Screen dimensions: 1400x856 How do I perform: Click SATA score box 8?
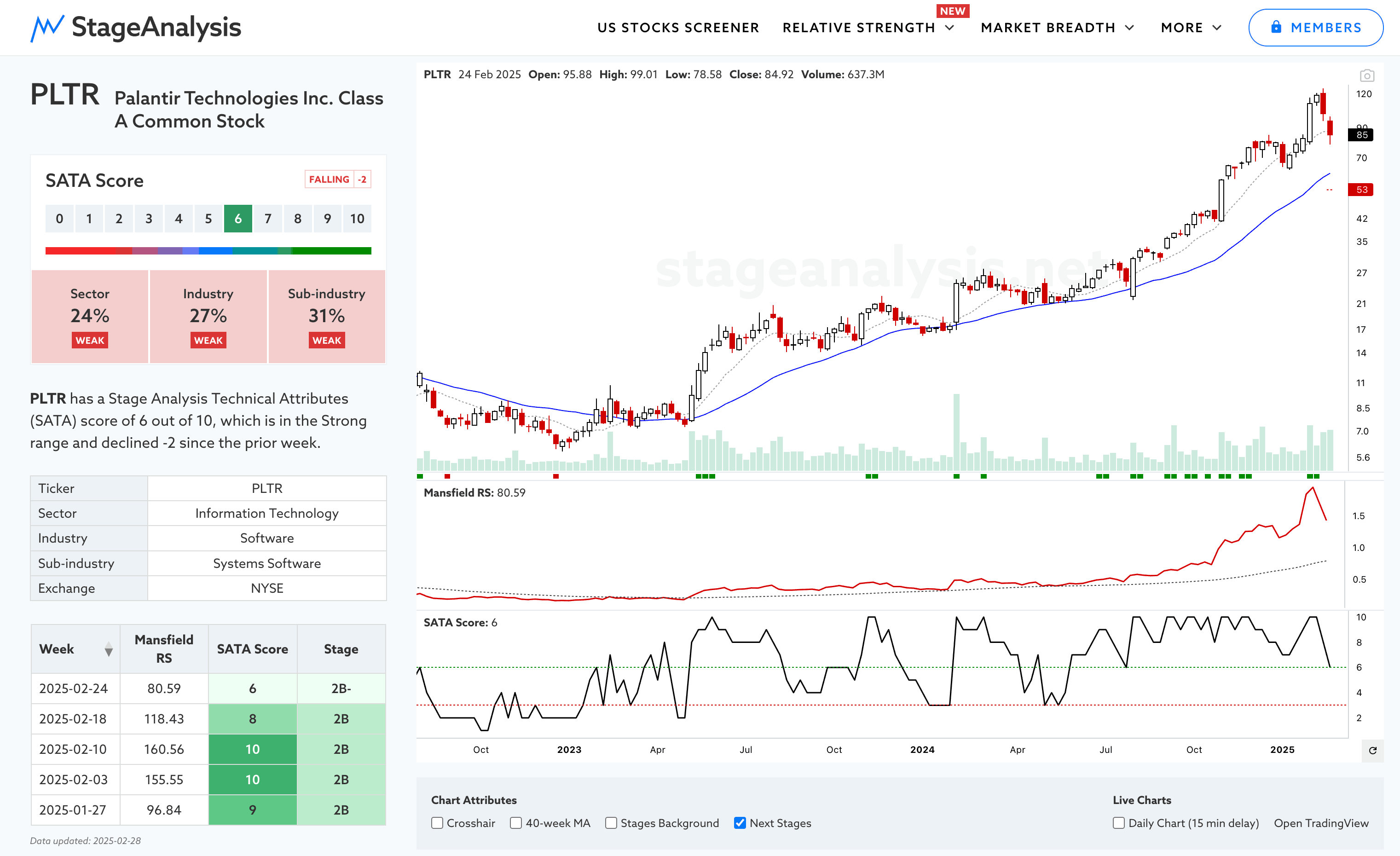[x=298, y=219]
